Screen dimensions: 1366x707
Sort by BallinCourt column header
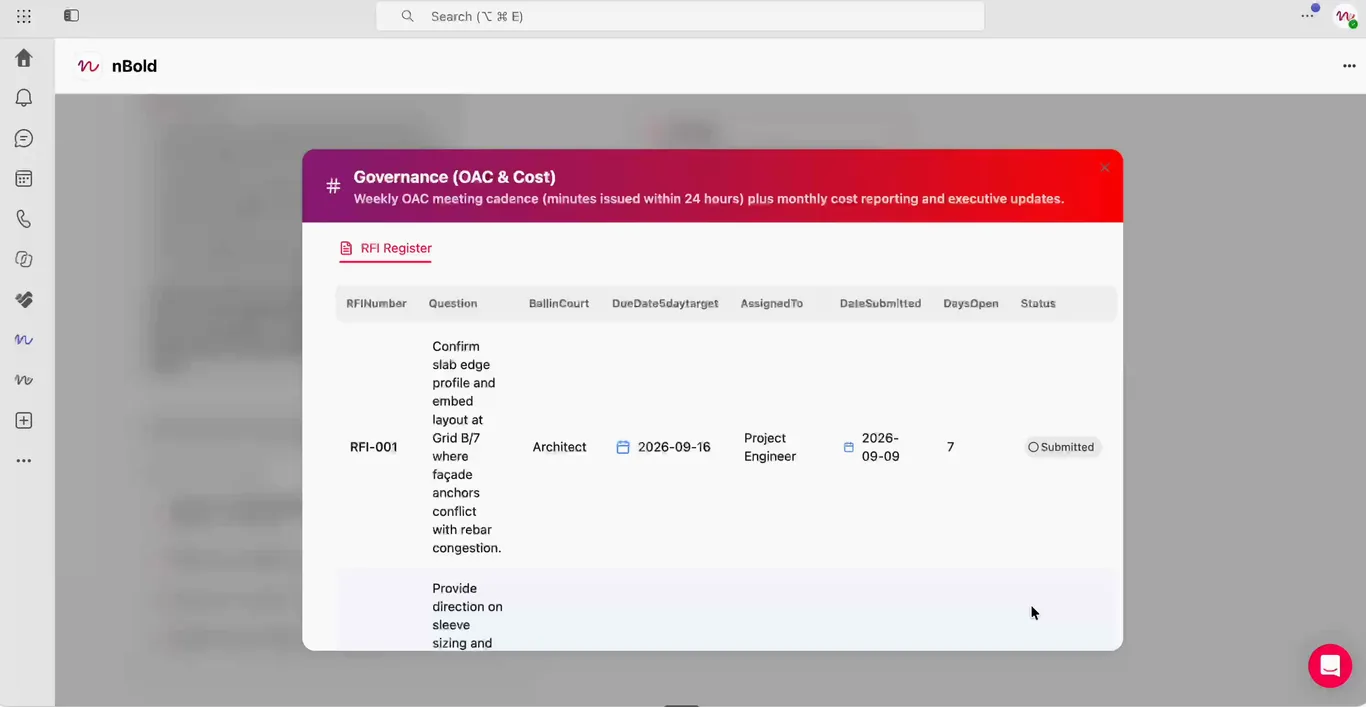pyautogui.click(x=559, y=303)
